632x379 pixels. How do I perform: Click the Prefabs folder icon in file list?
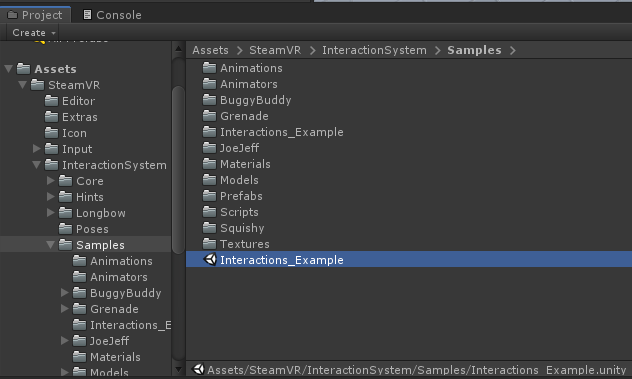(209, 196)
